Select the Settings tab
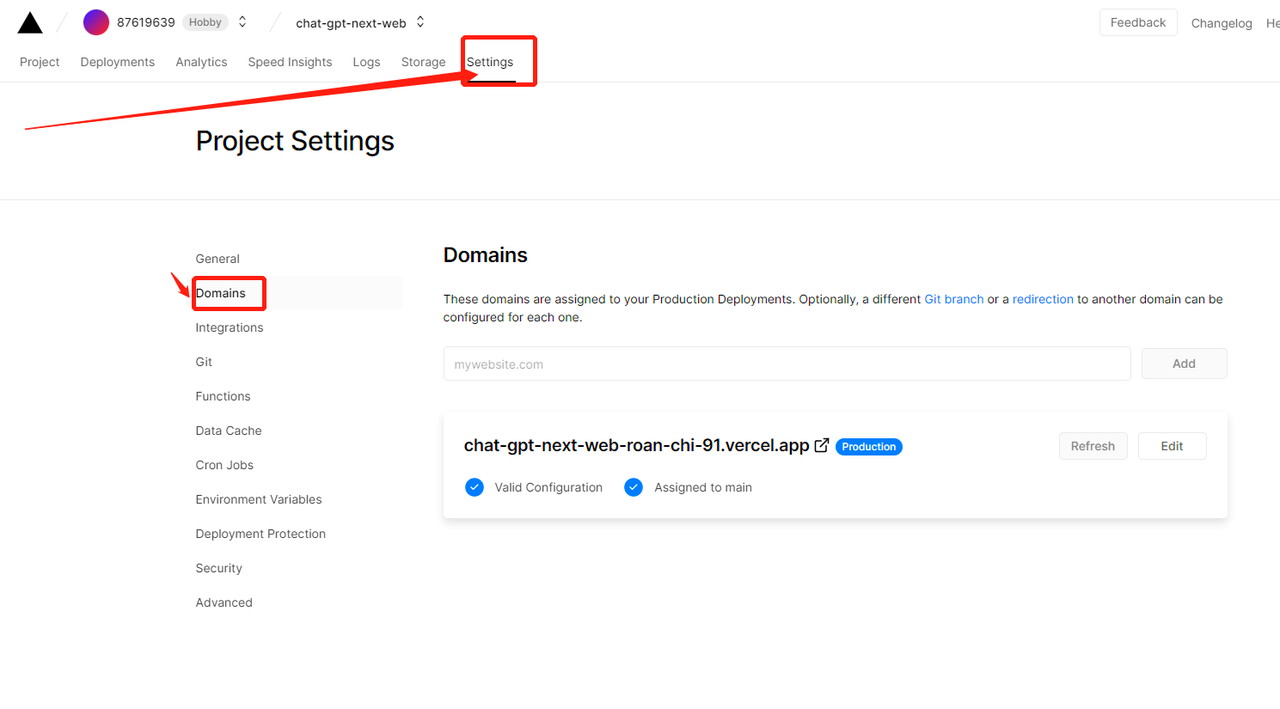The image size is (1280, 709). pyautogui.click(x=490, y=62)
